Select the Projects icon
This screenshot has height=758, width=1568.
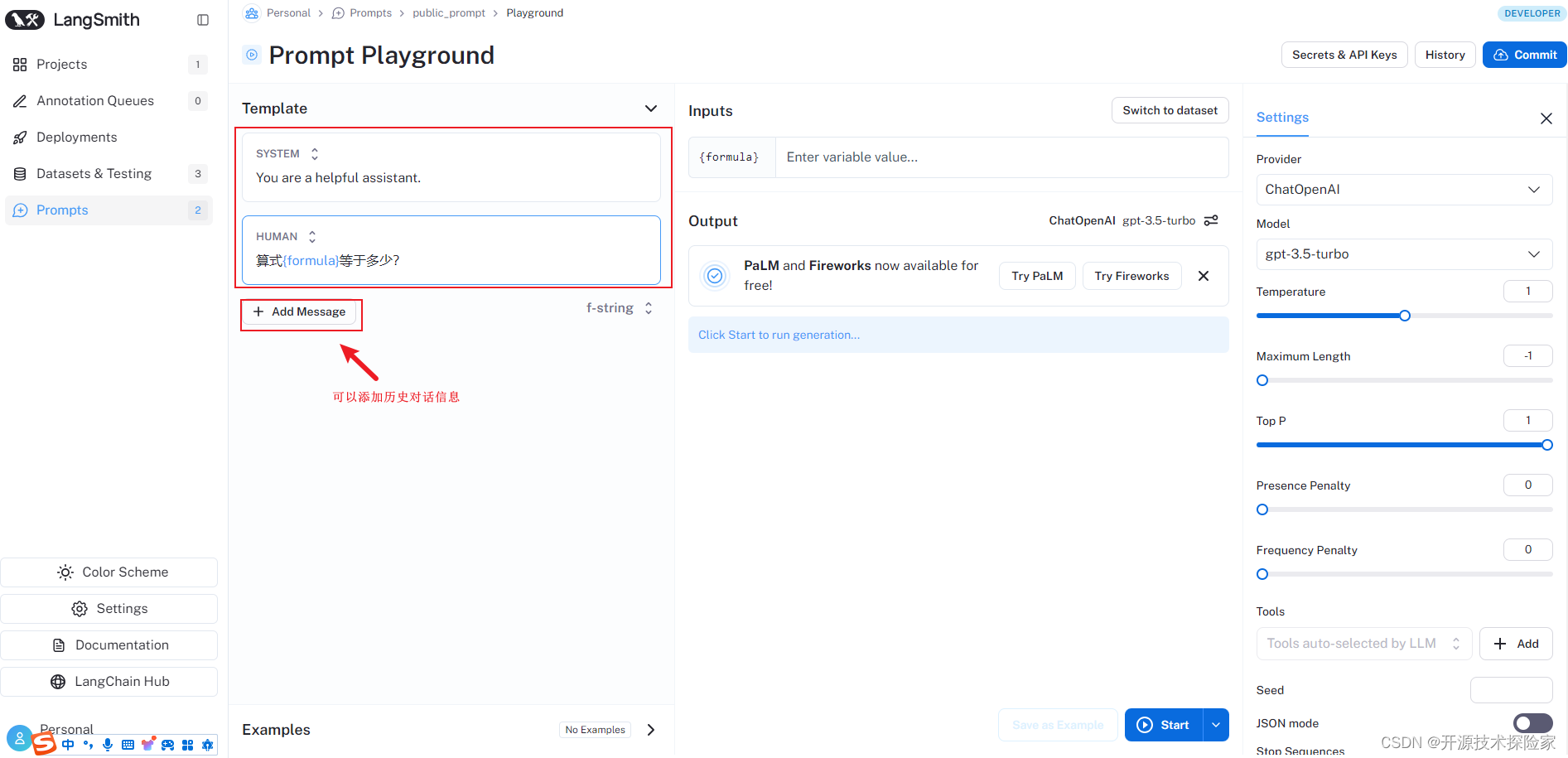coord(20,64)
